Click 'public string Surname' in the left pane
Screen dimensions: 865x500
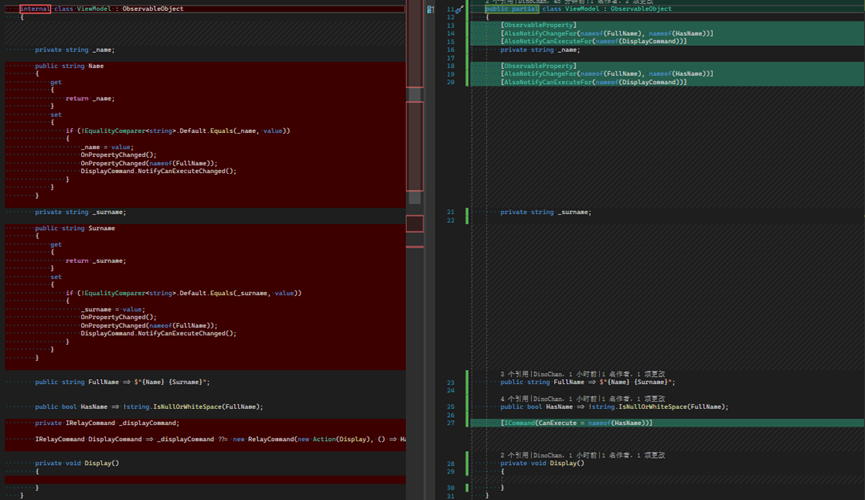(75, 228)
